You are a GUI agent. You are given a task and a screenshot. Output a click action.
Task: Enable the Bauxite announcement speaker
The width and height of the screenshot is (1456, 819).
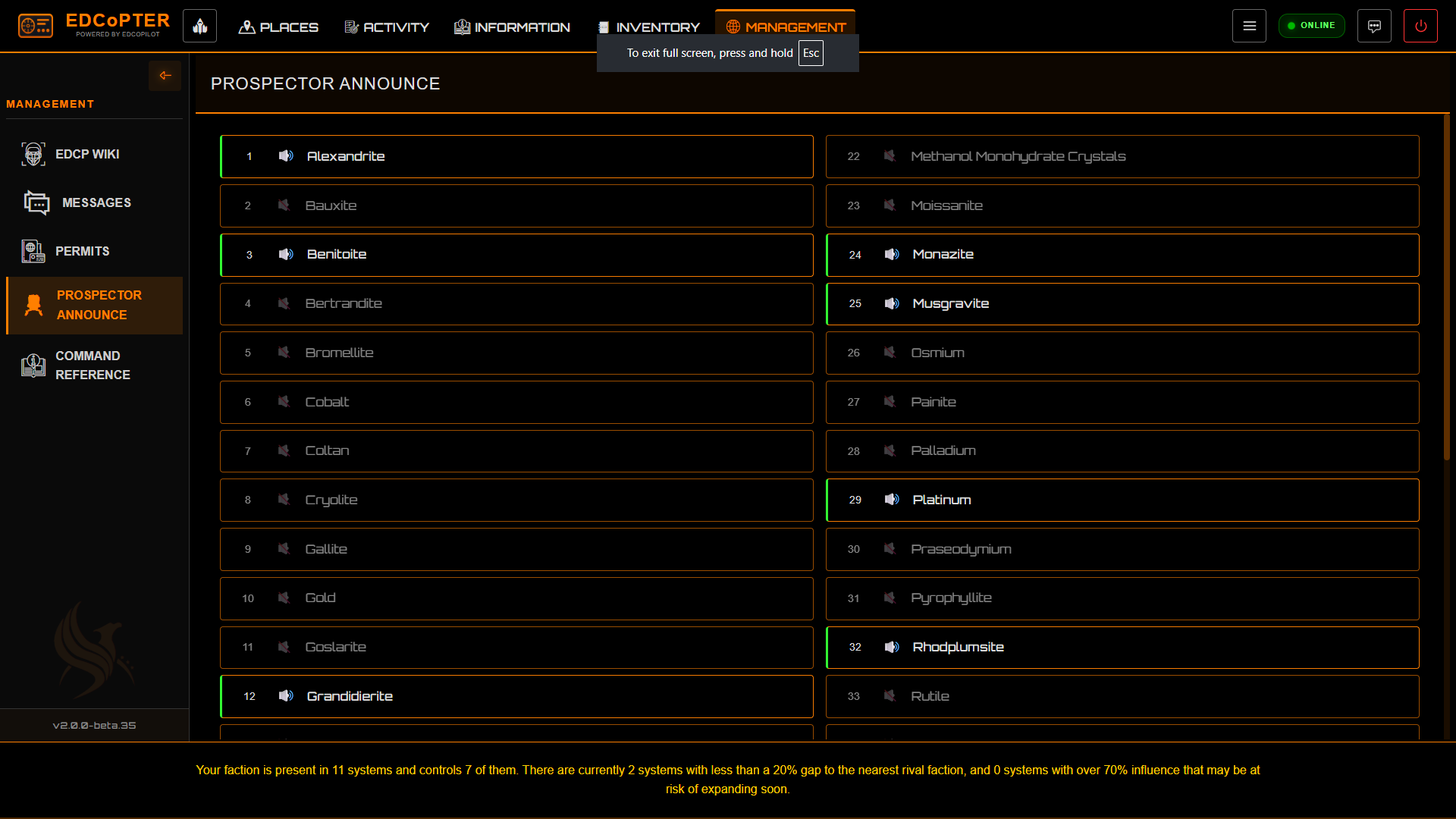[284, 206]
